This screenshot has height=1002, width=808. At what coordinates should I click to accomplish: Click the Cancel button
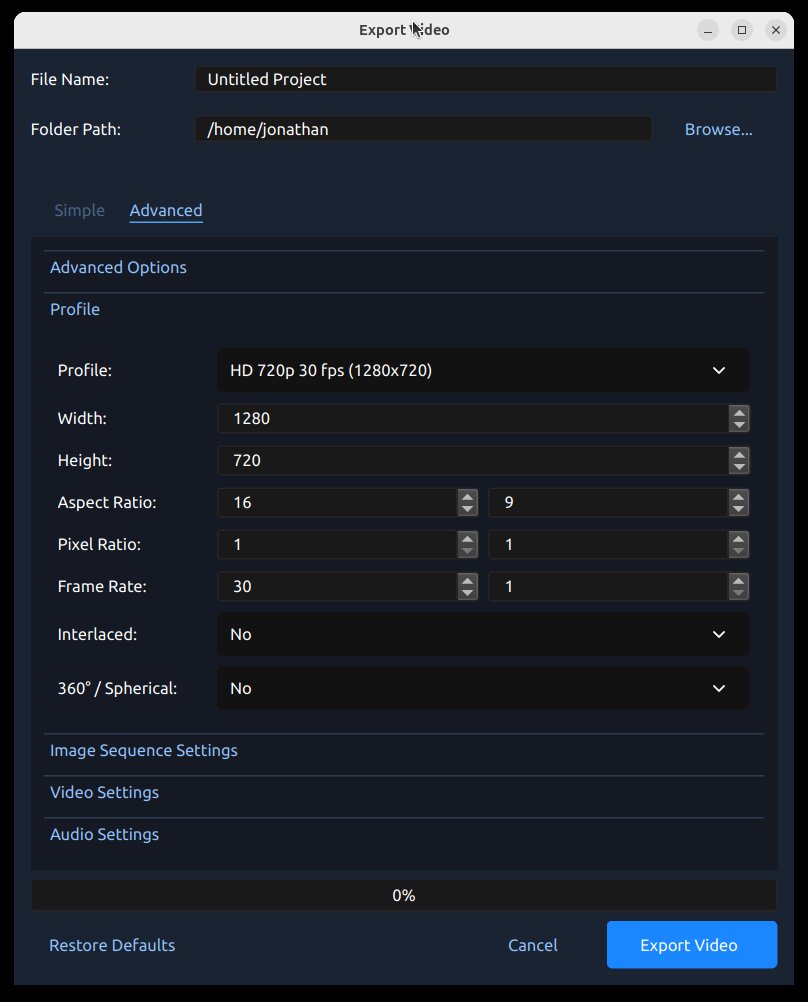(x=532, y=945)
